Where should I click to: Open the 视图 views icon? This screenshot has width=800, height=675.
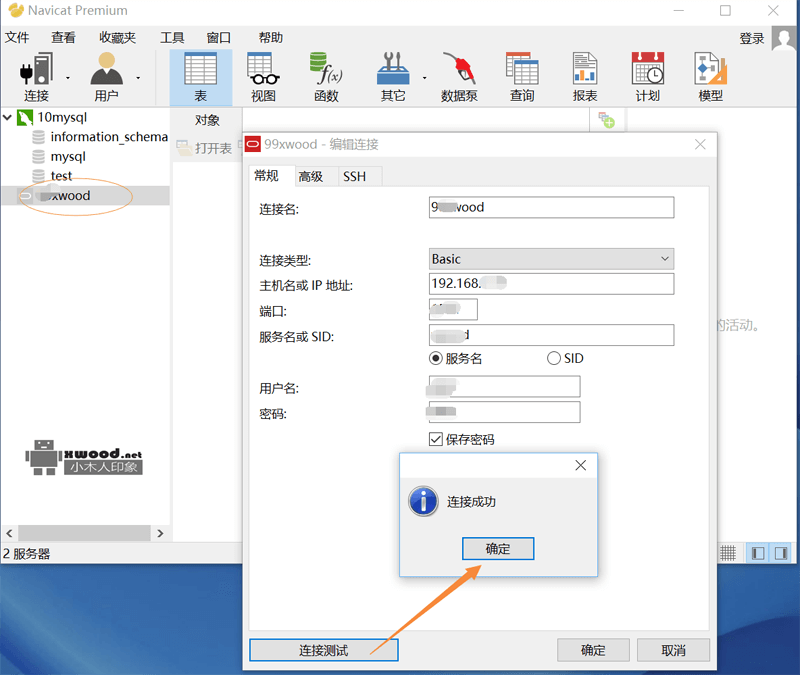[x=263, y=77]
